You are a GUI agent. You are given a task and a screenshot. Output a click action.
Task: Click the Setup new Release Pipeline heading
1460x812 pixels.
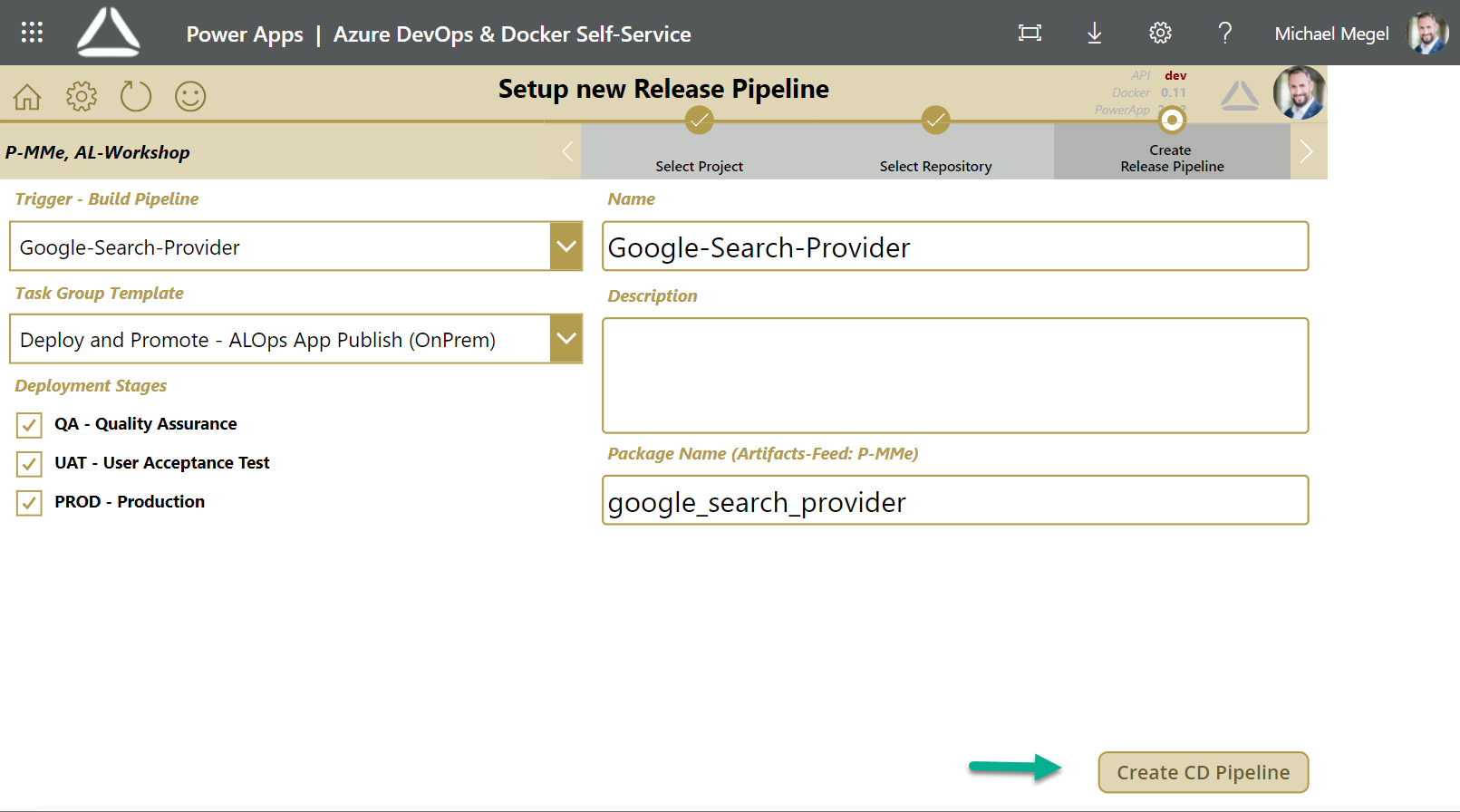pyautogui.click(x=663, y=89)
